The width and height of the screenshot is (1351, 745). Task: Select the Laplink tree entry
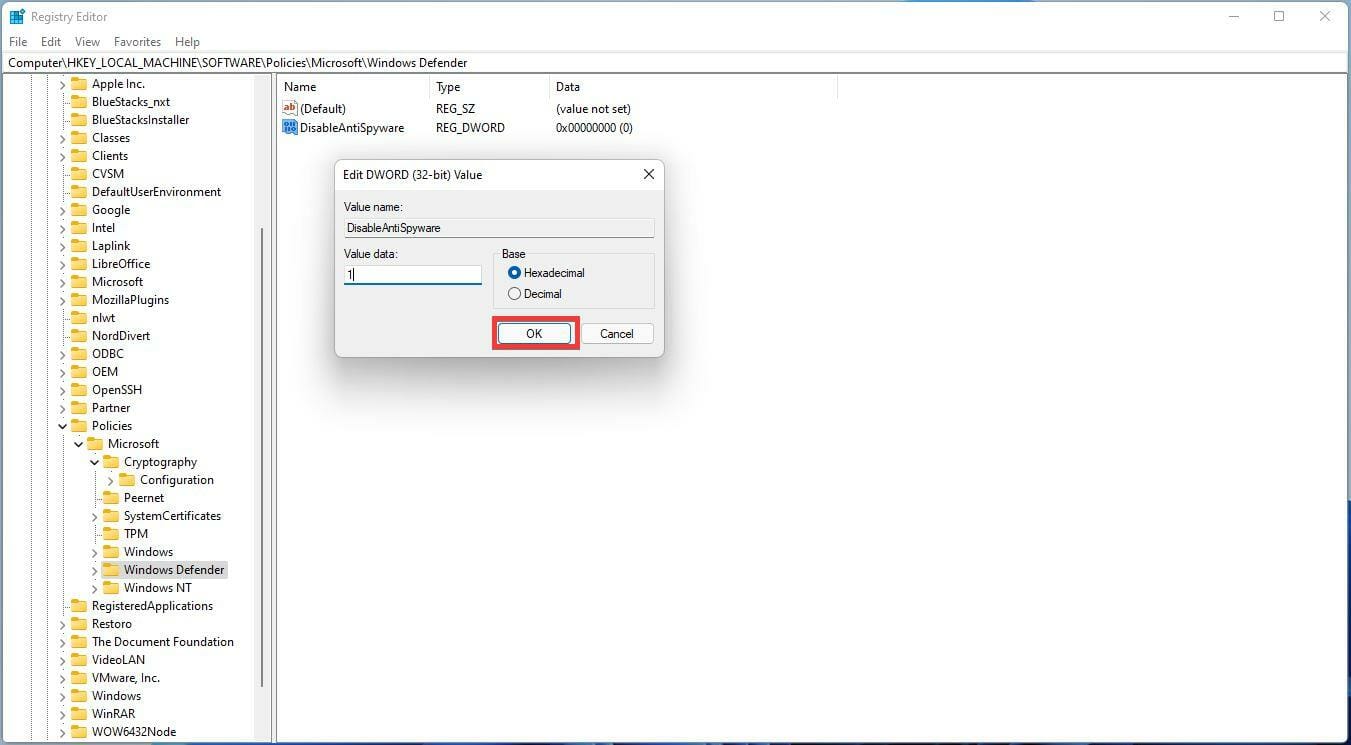point(111,246)
